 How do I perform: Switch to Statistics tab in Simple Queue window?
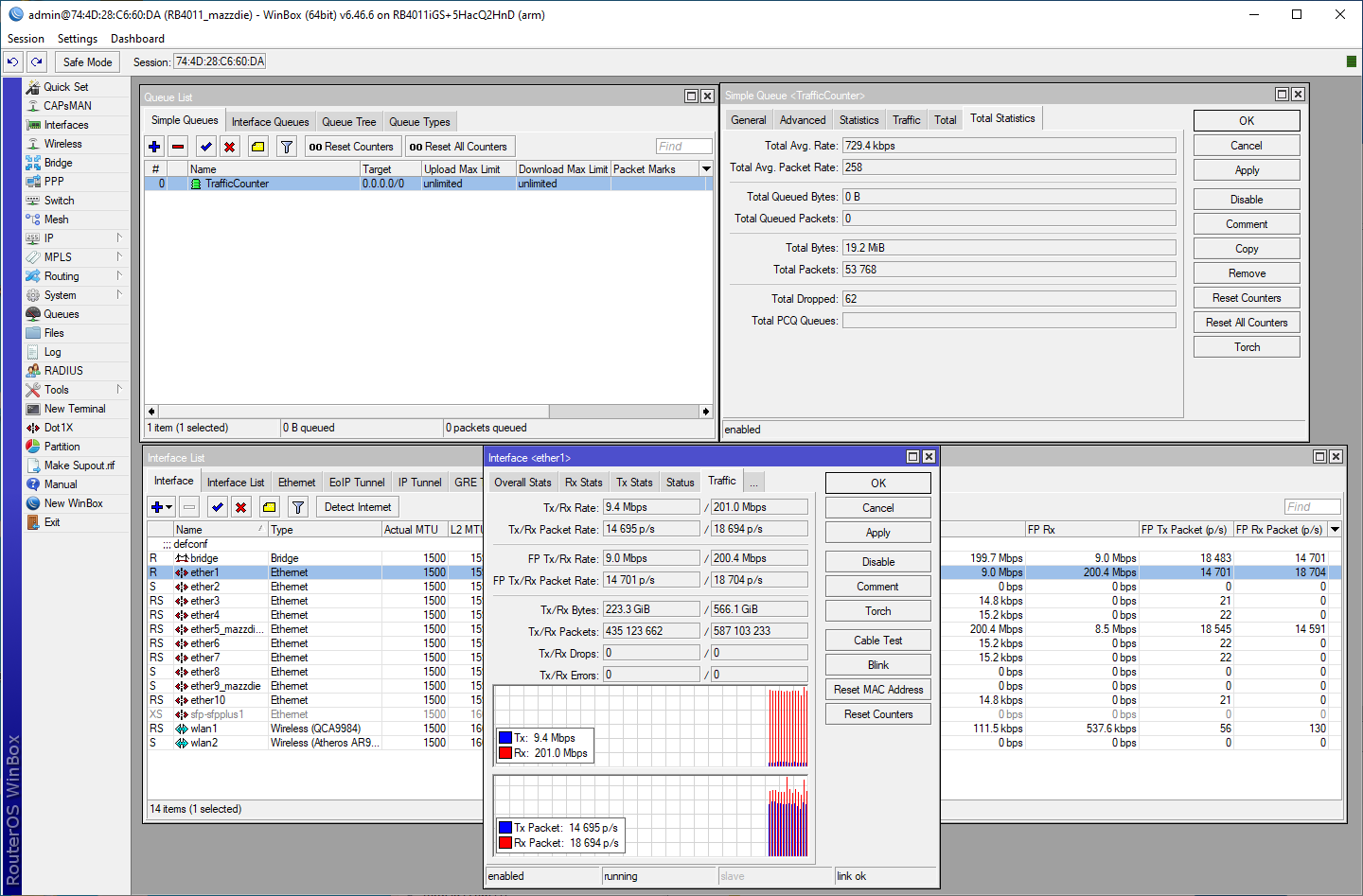point(859,120)
